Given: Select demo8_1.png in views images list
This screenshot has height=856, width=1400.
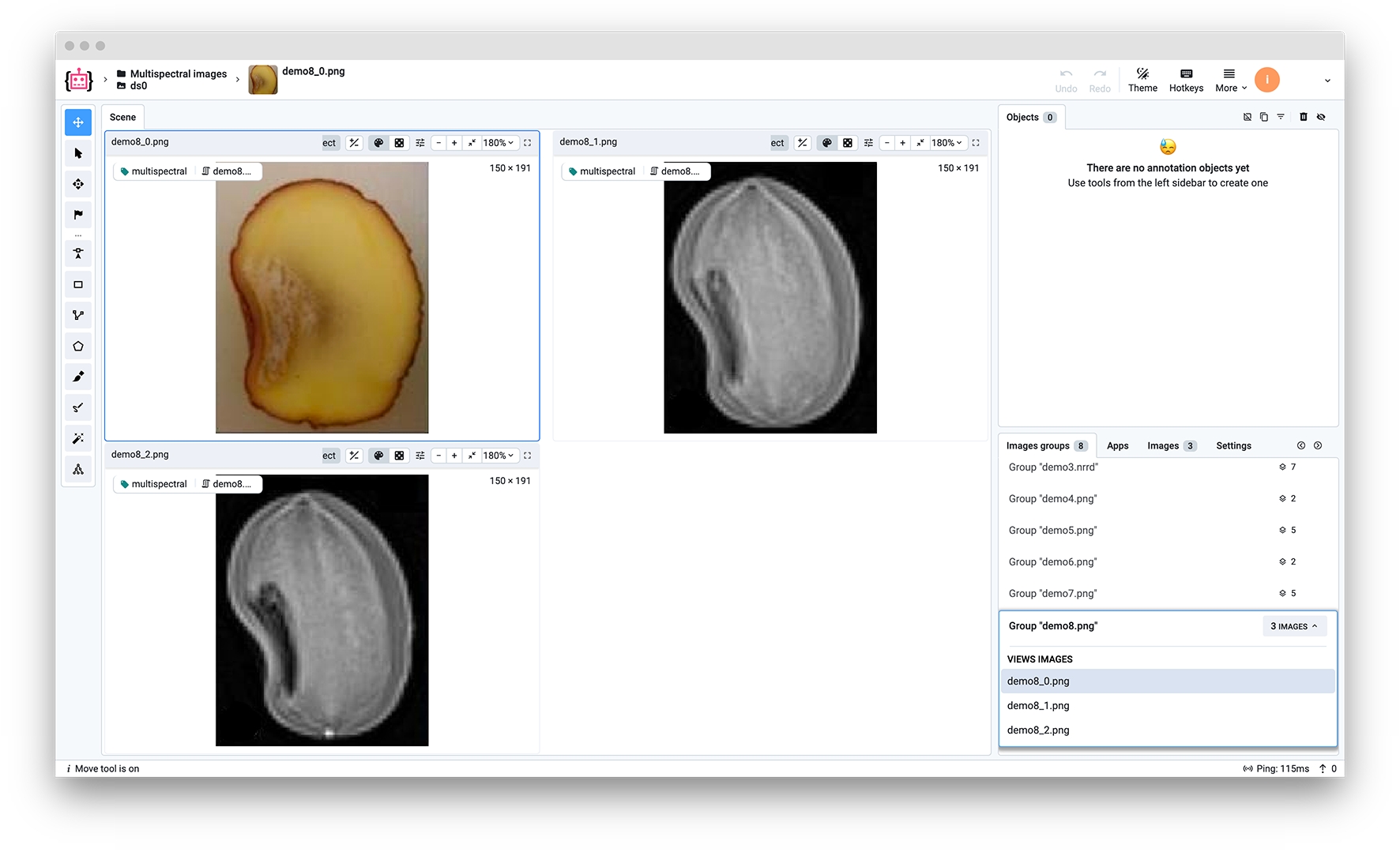Looking at the screenshot, I should pyautogui.click(x=1168, y=706).
